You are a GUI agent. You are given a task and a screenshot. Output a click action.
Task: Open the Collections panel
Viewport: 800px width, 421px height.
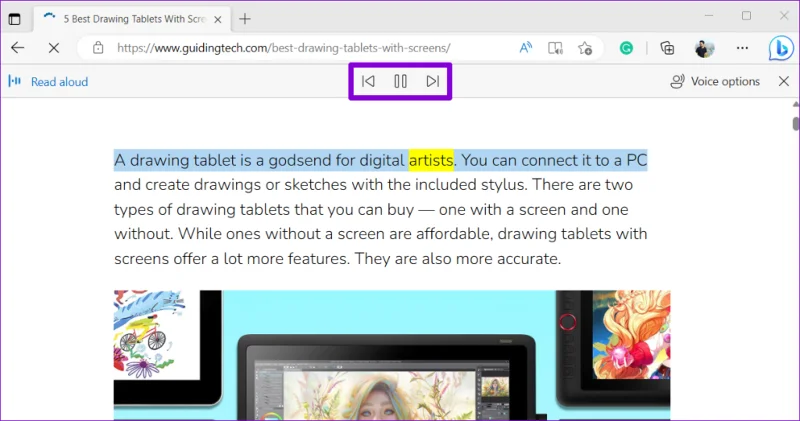667,48
